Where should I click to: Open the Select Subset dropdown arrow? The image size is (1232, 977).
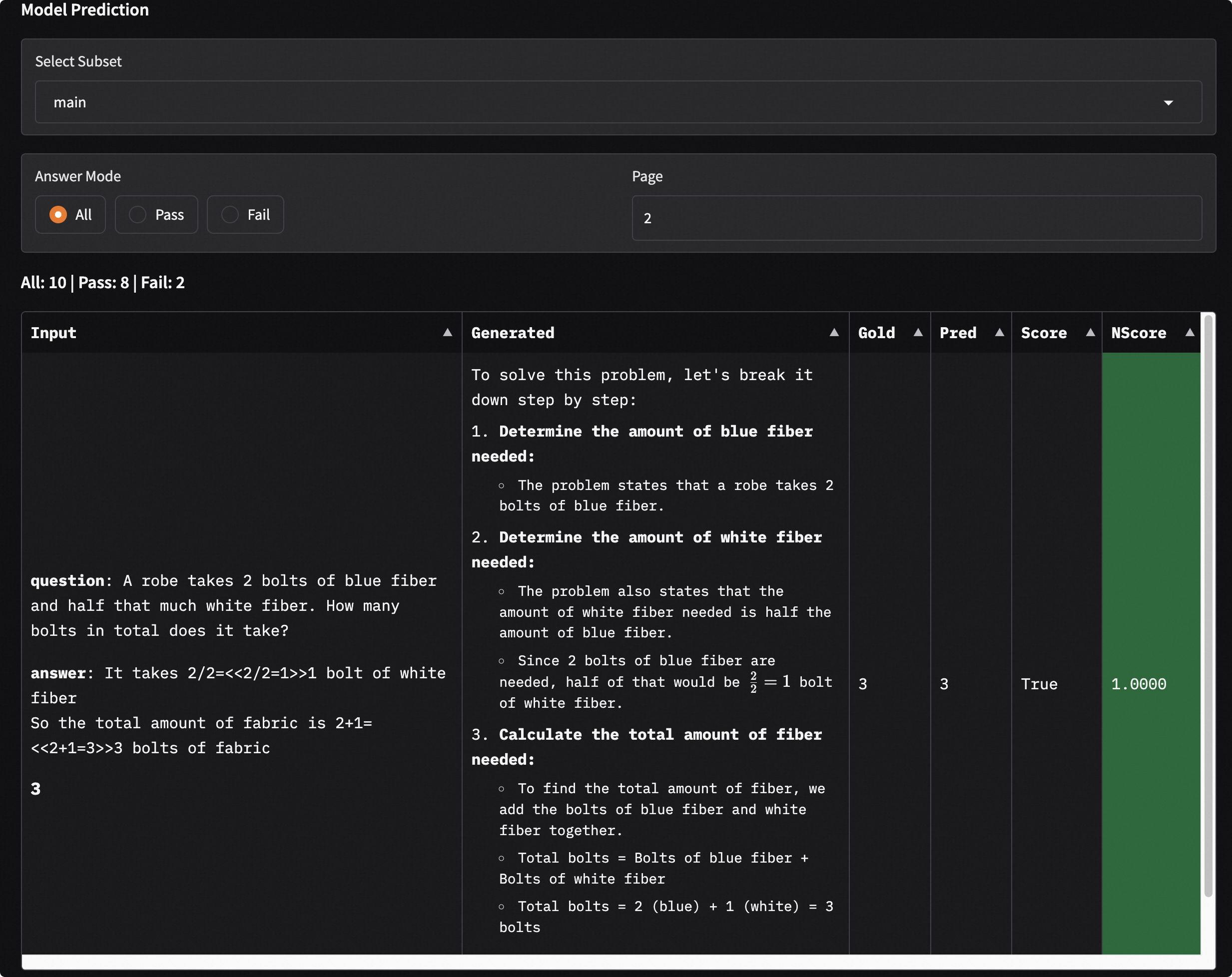point(1168,103)
